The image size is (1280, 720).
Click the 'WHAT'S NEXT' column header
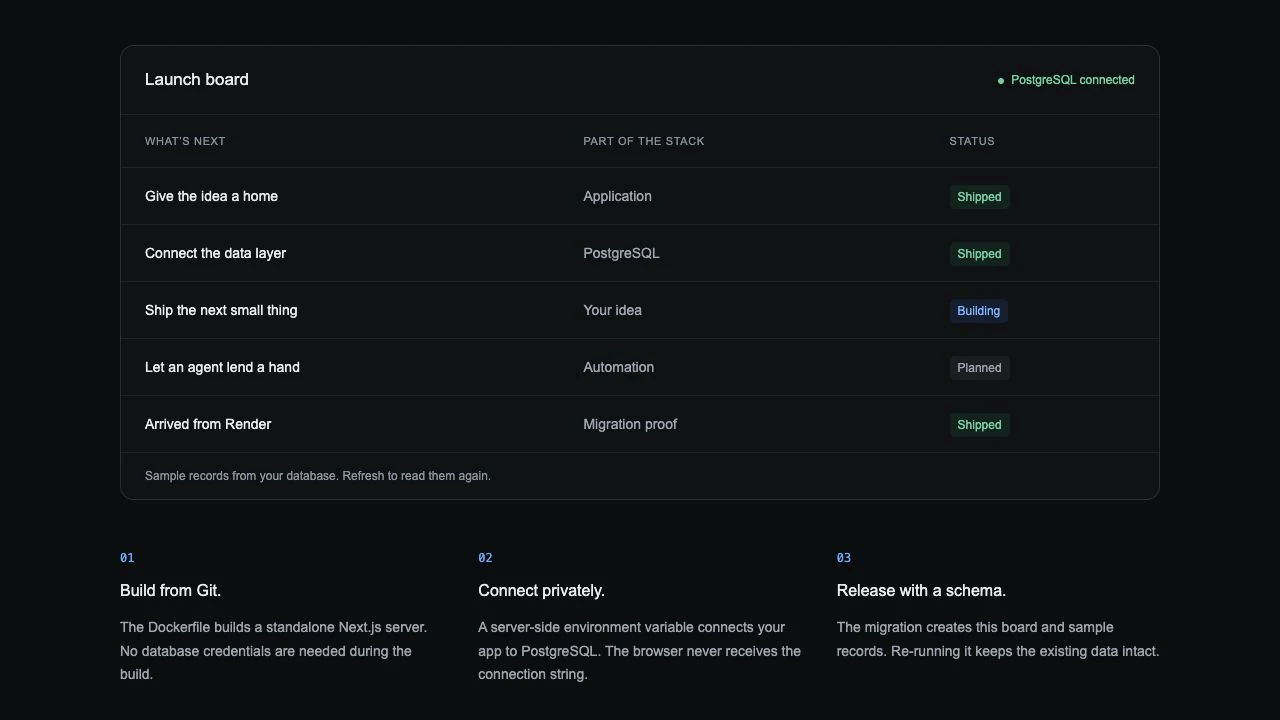(185, 141)
